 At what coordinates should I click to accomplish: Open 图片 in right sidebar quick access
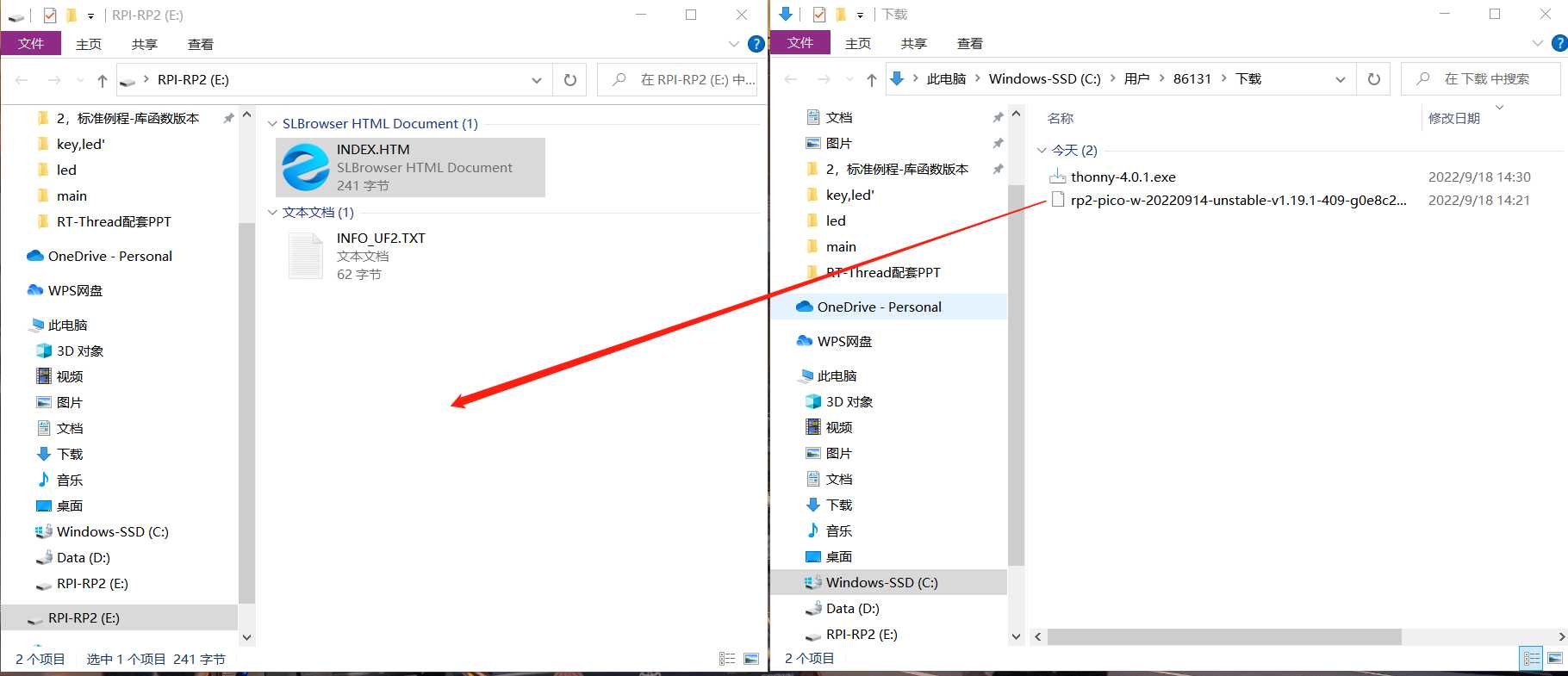[838, 143]
